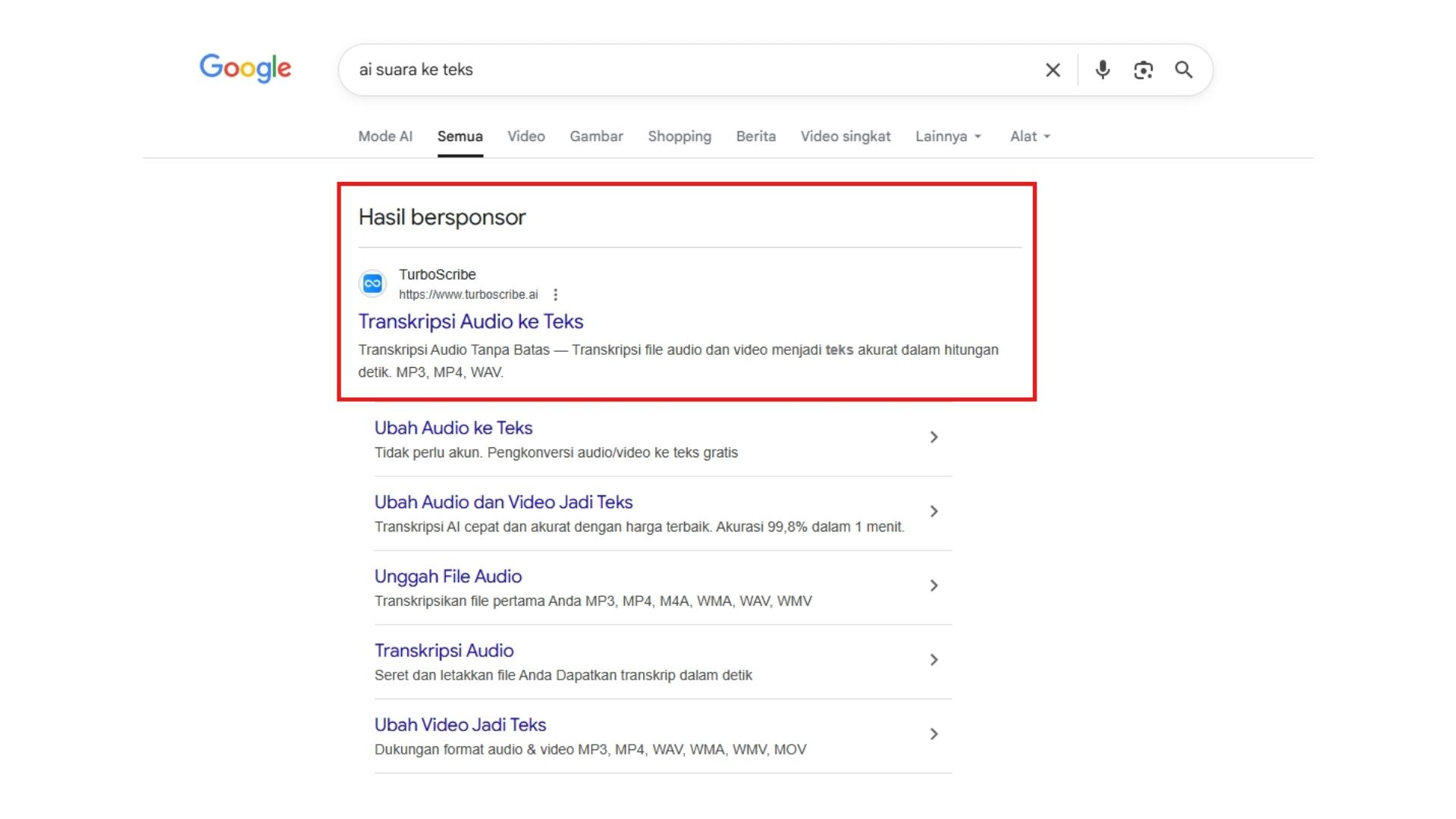Click the Google logo

[245, 68]
